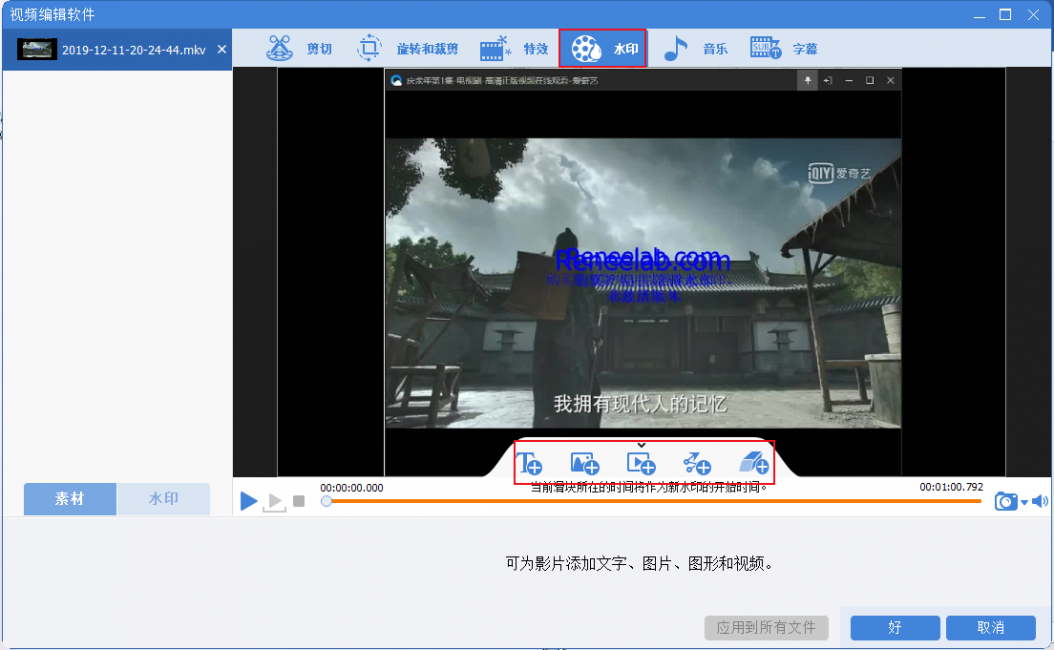The height and width of the screenshot is (650, 1054).
Task: Confirm with the 好 button
Action: (x=895, y=628)
